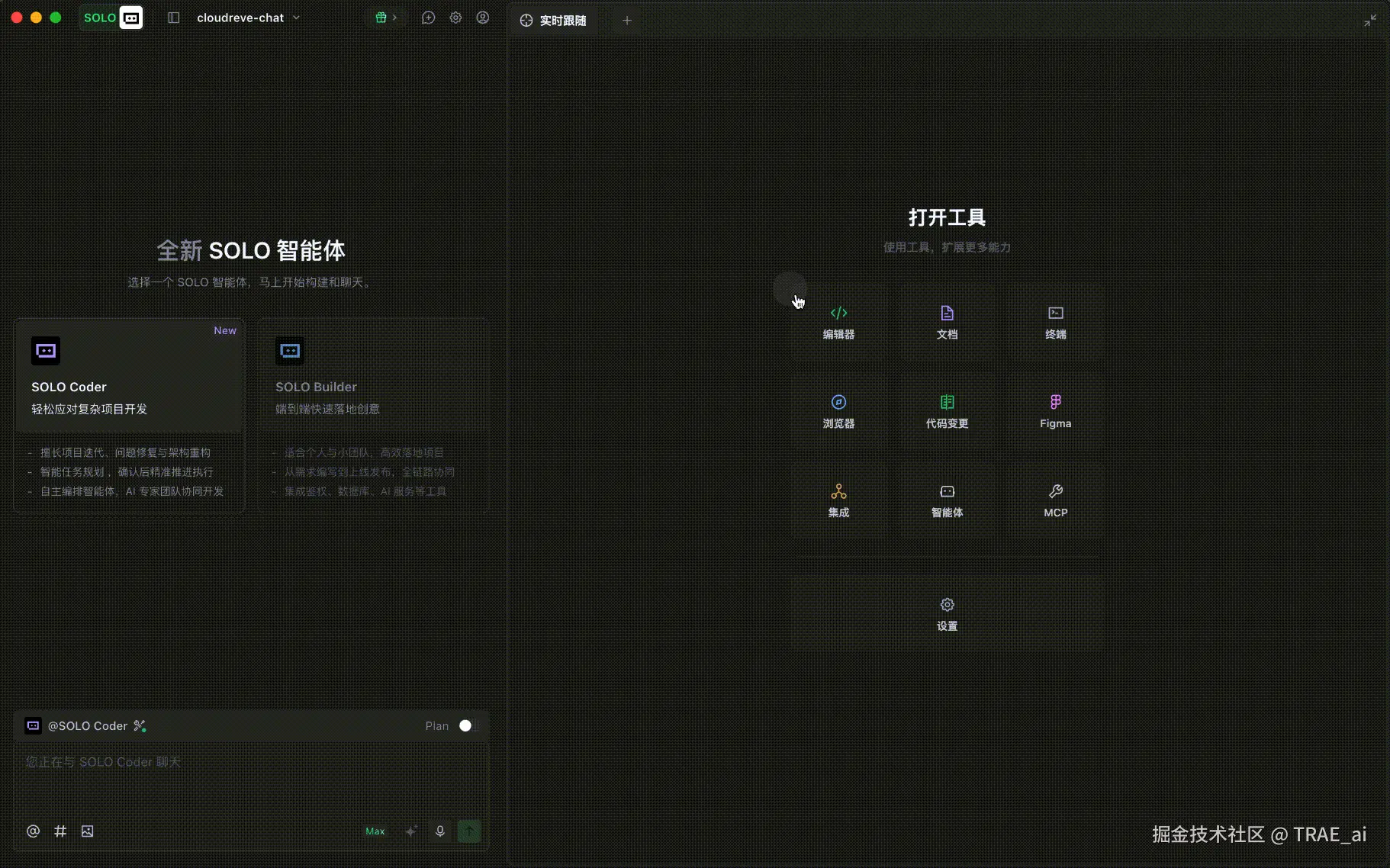Open the 文档 (Docs) tool
Screen dimensions: 1390x868
click(x=947, y=323)
